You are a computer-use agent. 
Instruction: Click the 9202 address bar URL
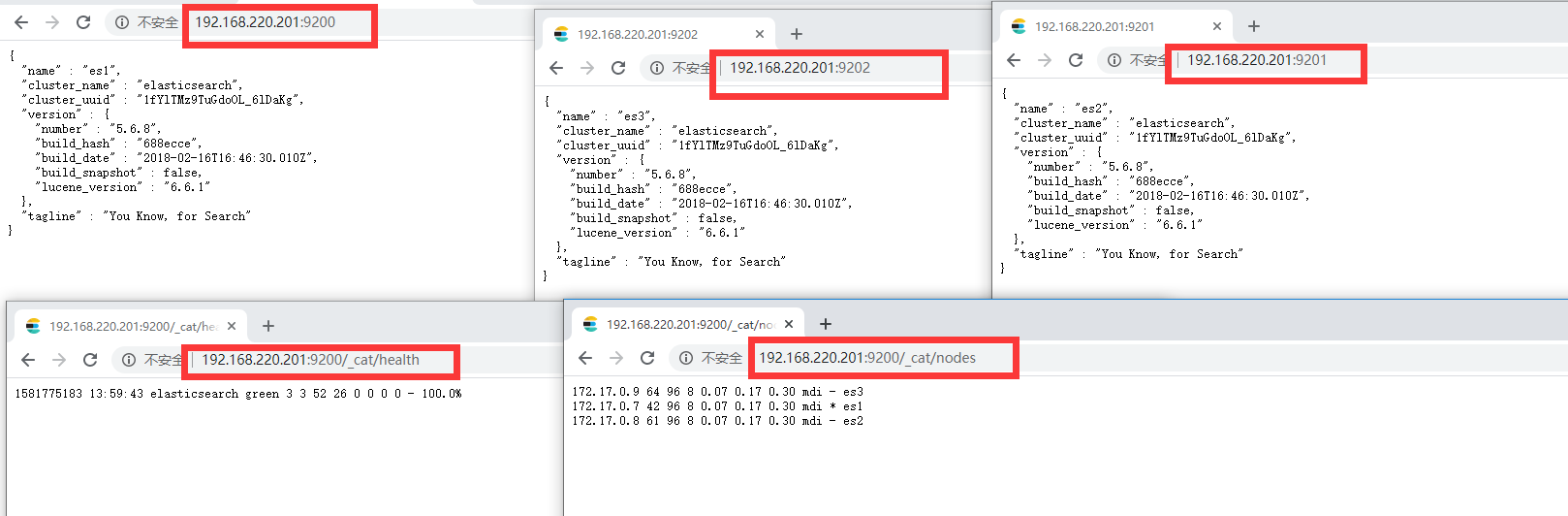[800, 68]
